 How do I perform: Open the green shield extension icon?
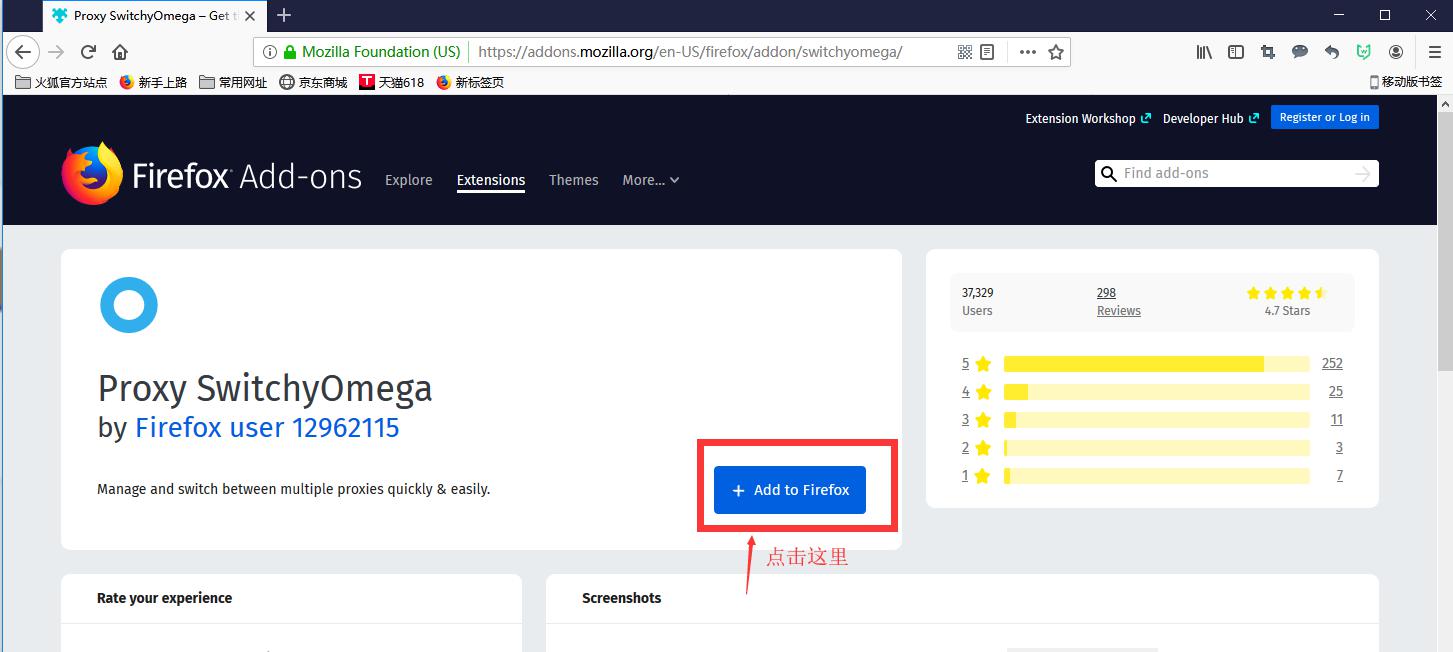coord(1363,52)
